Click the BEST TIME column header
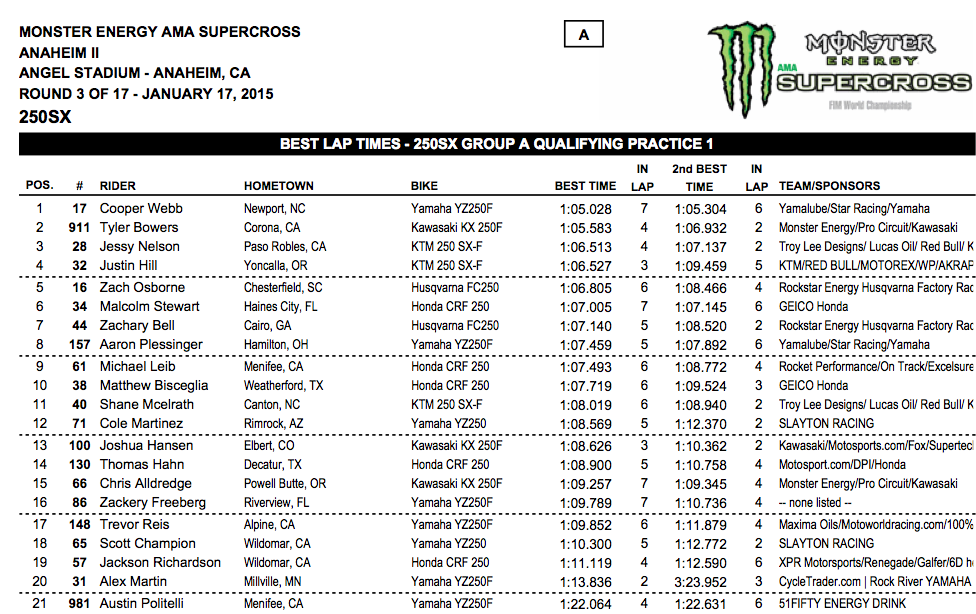 click(x=586, y=186)
